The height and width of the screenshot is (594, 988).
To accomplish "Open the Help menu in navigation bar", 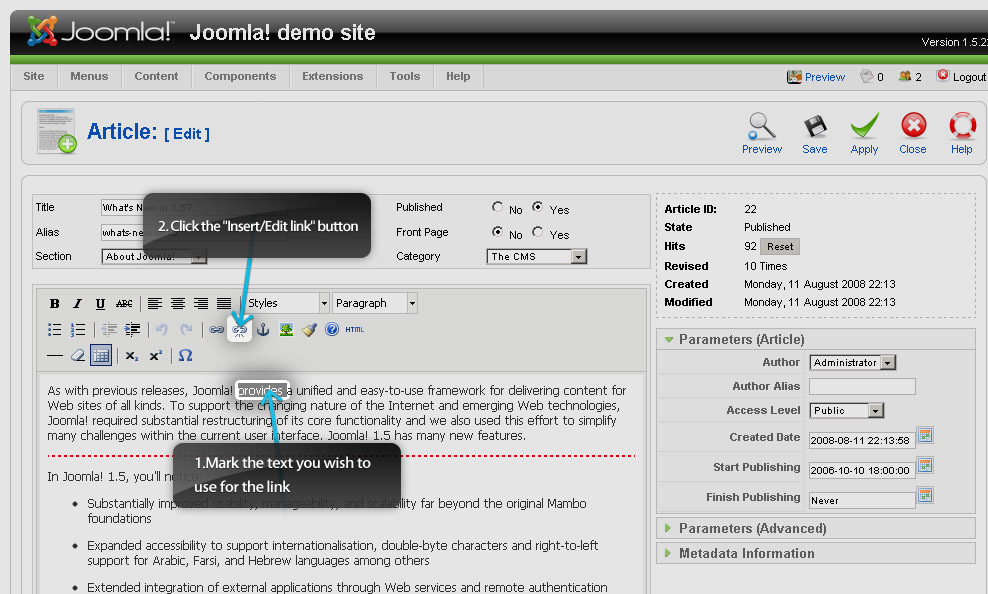I will click(458, 76).
